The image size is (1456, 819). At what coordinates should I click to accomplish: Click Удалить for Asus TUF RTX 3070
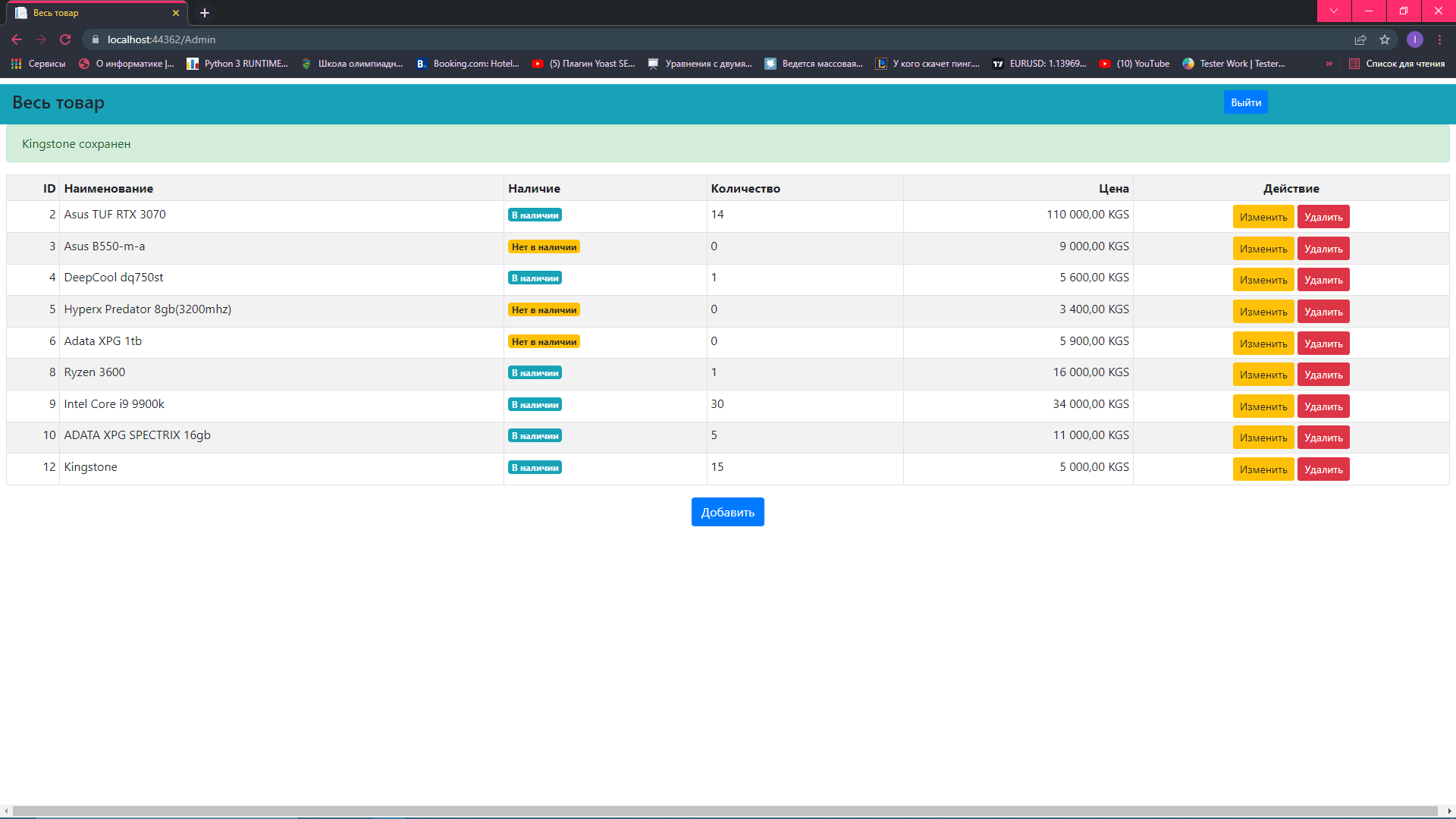coord(1323,217)
